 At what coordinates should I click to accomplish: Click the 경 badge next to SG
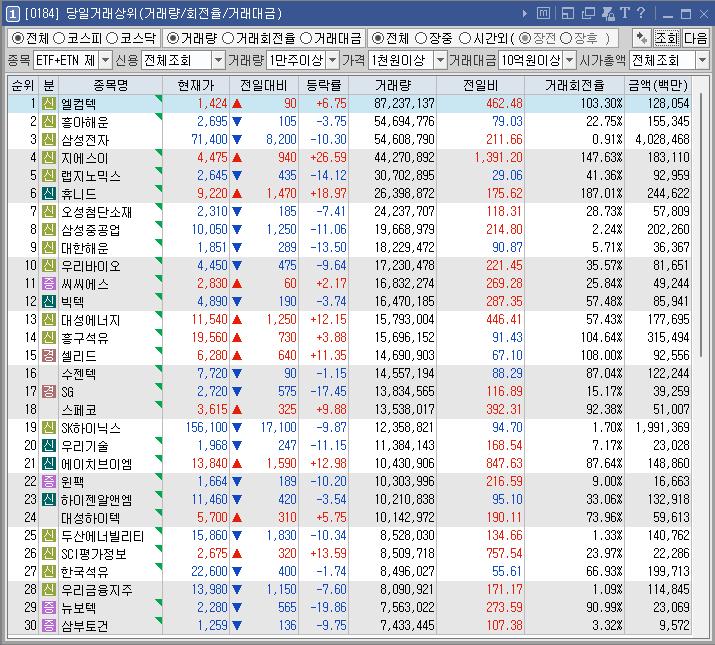pos(49,391)
